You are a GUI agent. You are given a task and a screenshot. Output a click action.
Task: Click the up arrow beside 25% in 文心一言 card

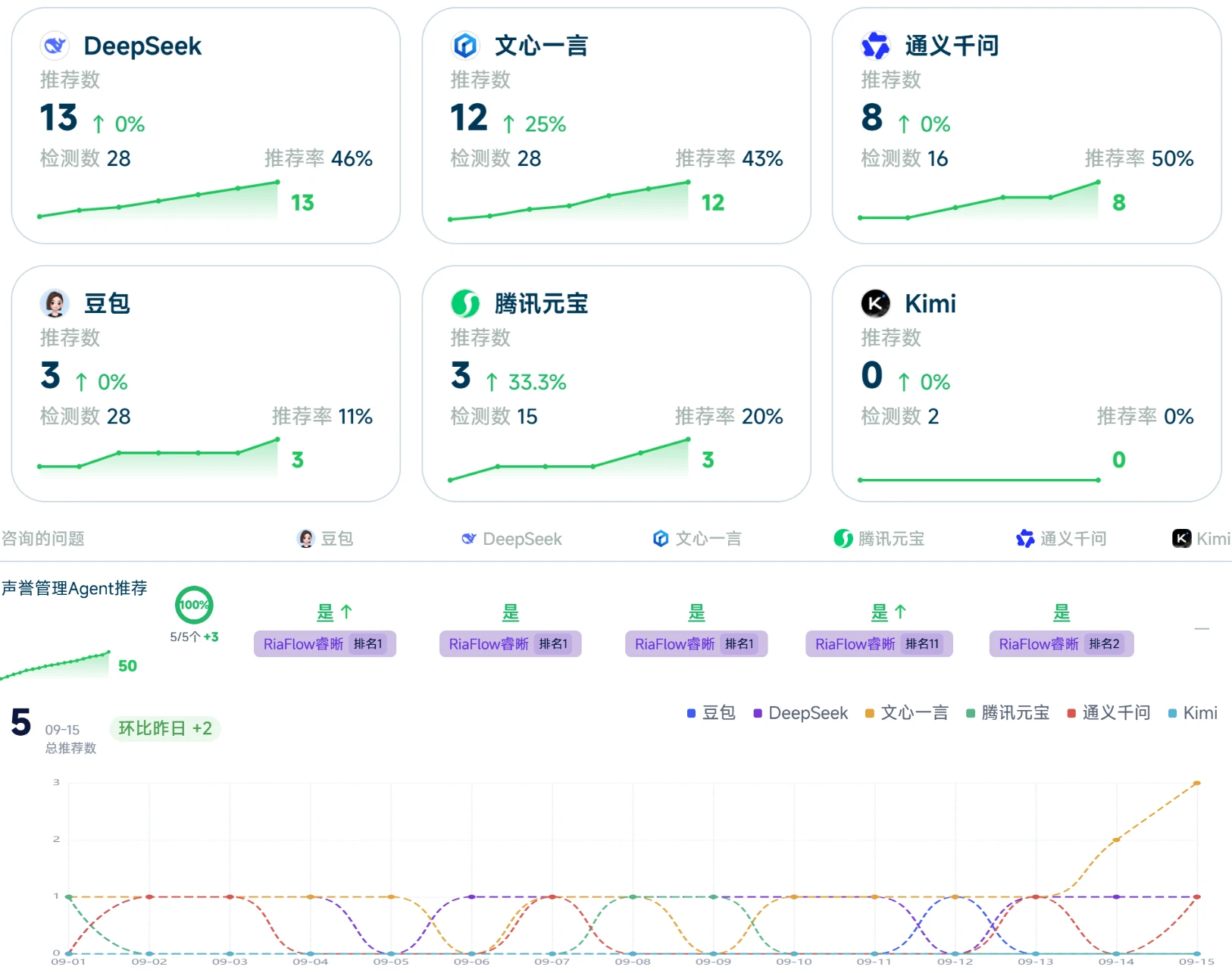[x=509, y=124]
